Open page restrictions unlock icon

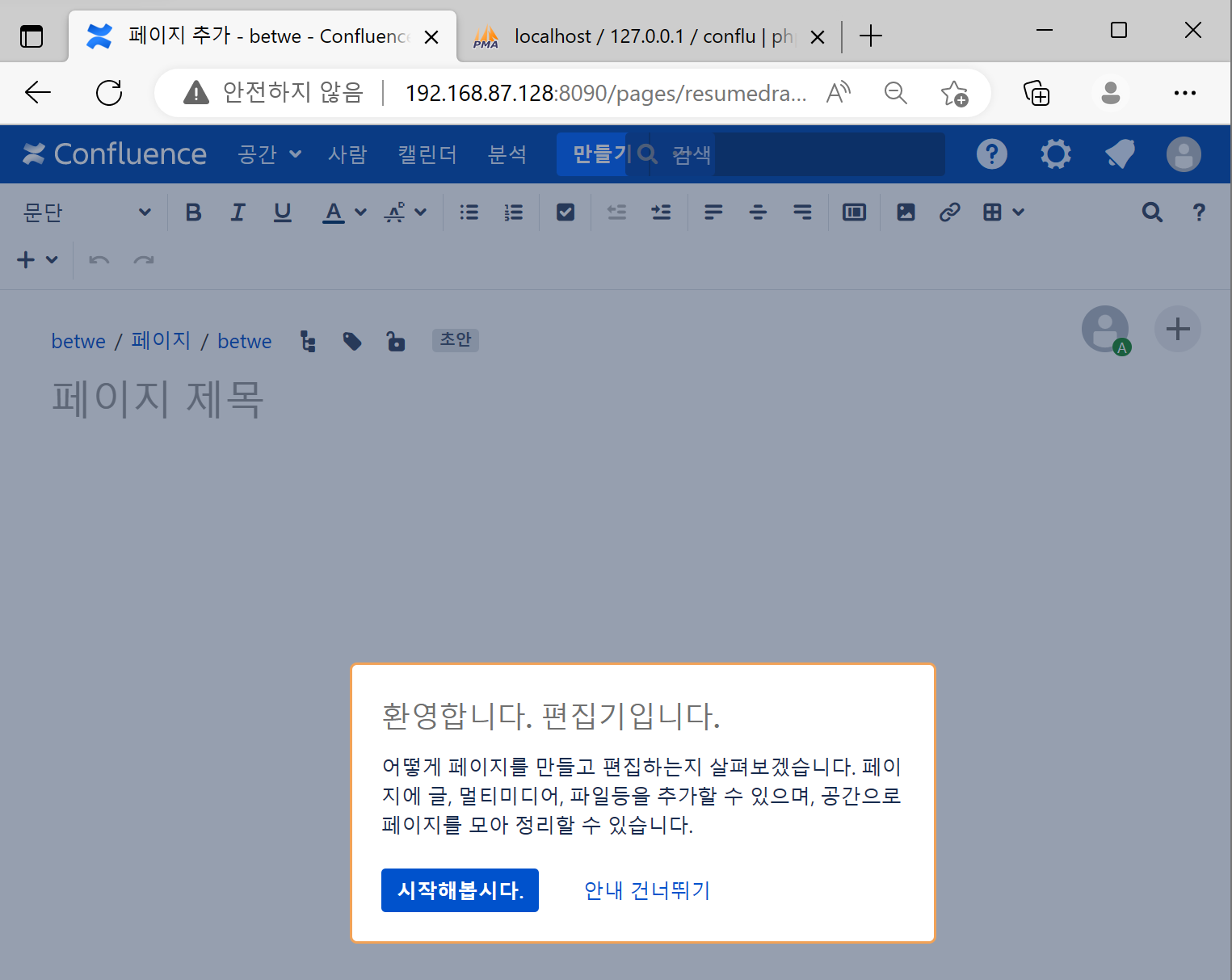coord(396,341)
